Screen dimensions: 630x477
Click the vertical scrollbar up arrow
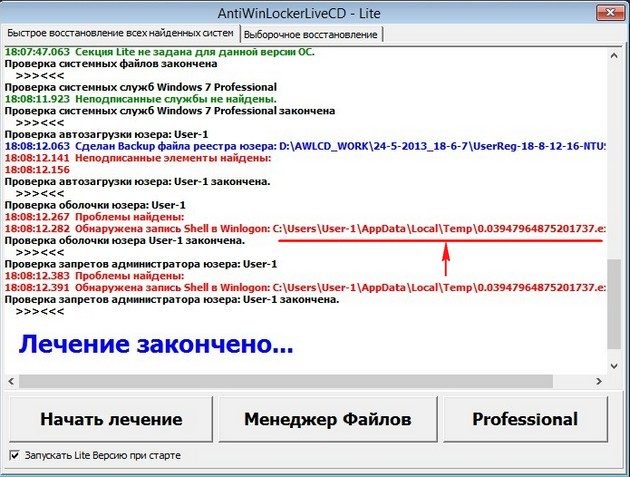click(x=614, y=56)
